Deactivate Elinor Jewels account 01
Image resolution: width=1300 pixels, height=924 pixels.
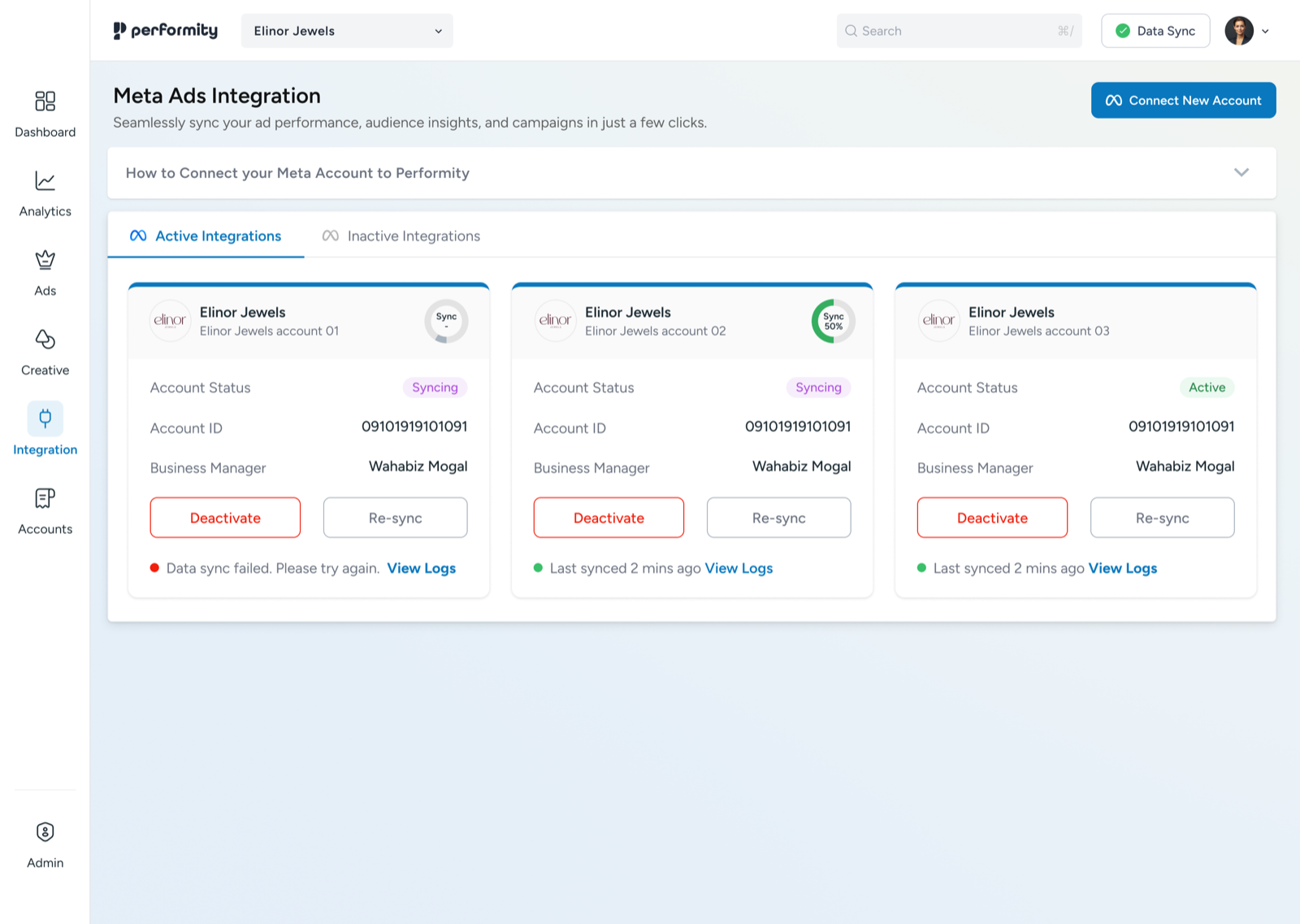coord(225,518)
